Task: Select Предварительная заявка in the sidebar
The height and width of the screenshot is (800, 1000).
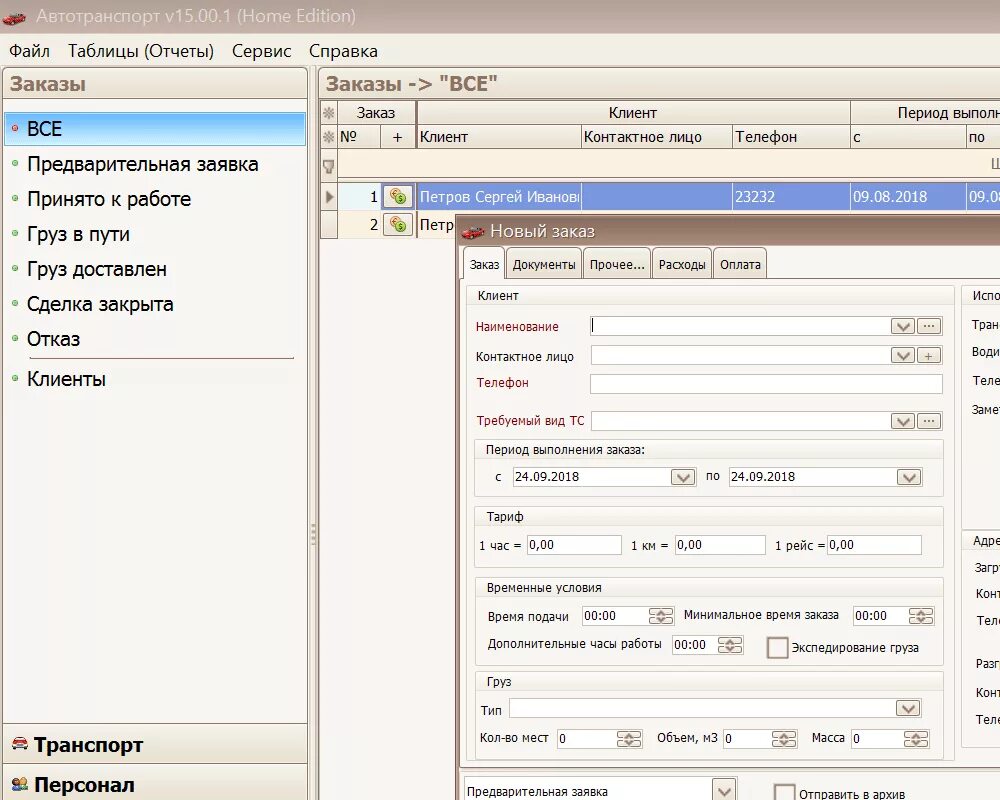Action: click(142, 165)
